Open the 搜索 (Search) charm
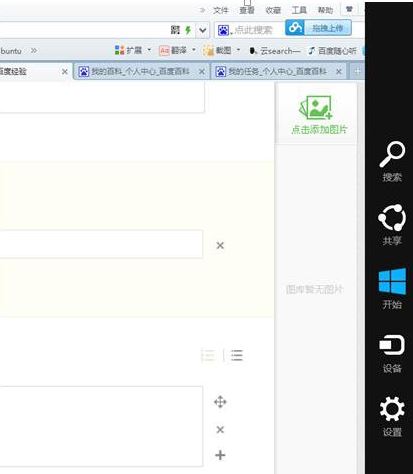 392,161
